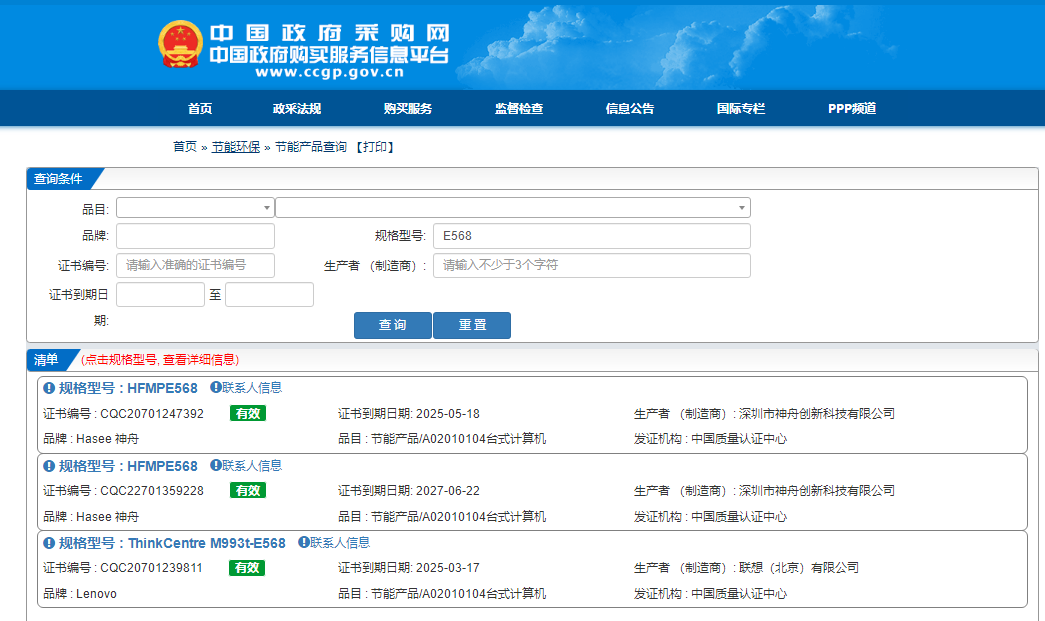Open the second wide 品目 subcategory dropdown

point(513,208)
